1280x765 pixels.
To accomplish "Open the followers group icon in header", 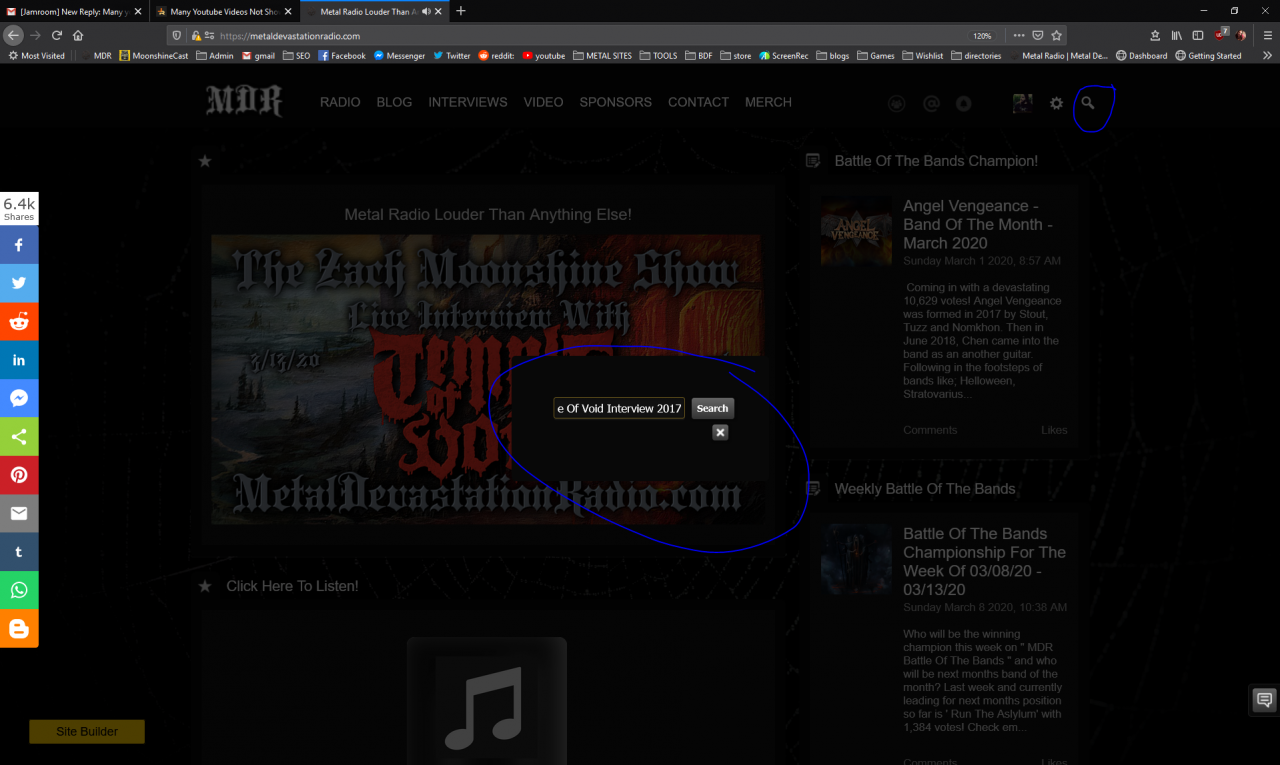I will [897, 103].
